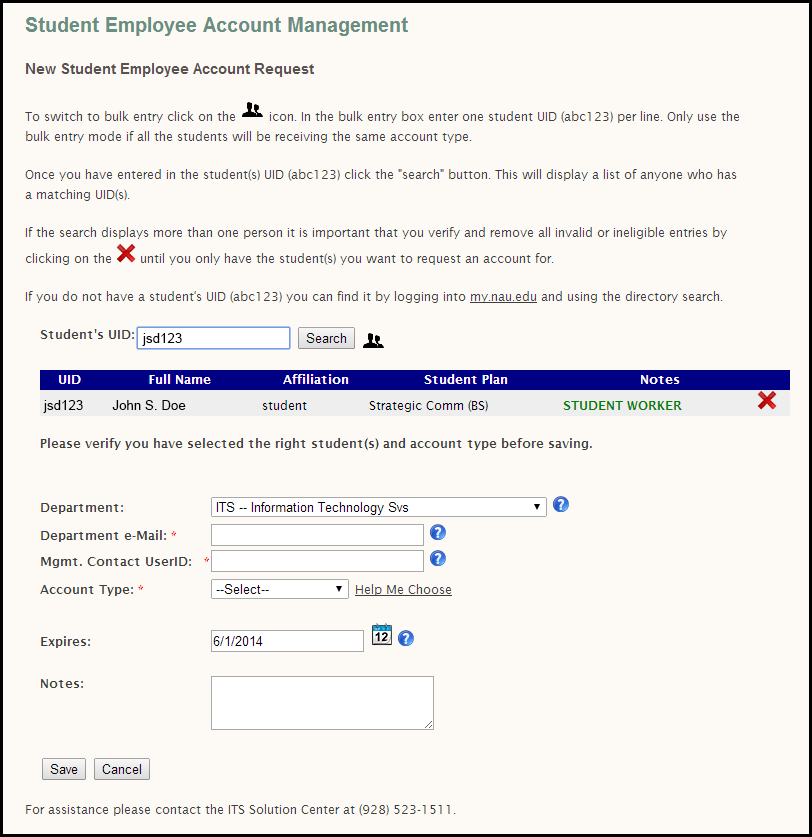Expand the Department dropdown list
The image size is (812, 837).
coord(379,507)
